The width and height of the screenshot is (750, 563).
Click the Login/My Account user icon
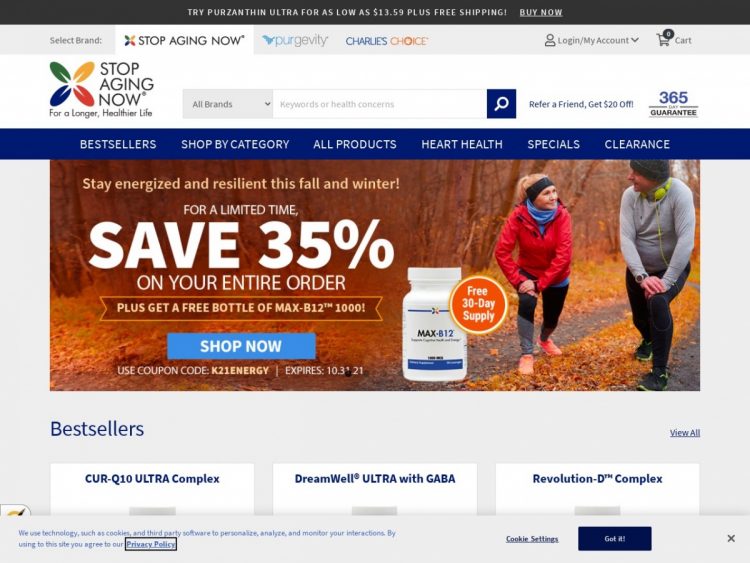tap(550, 40)
